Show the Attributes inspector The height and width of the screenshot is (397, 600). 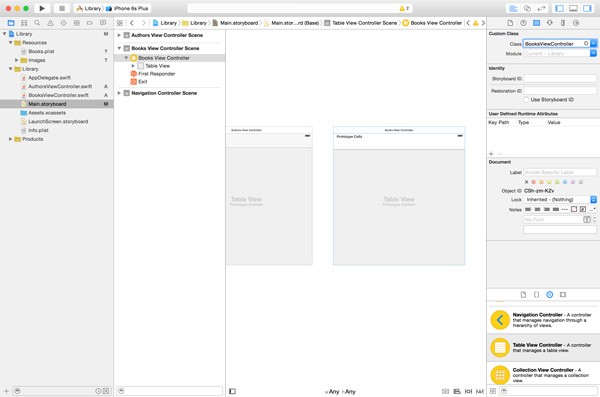tap(549, 23)
